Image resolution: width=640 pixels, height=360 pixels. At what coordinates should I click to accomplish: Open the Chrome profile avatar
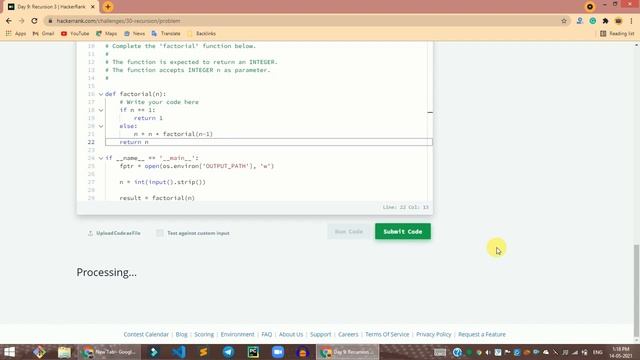[x=618, y=21]
